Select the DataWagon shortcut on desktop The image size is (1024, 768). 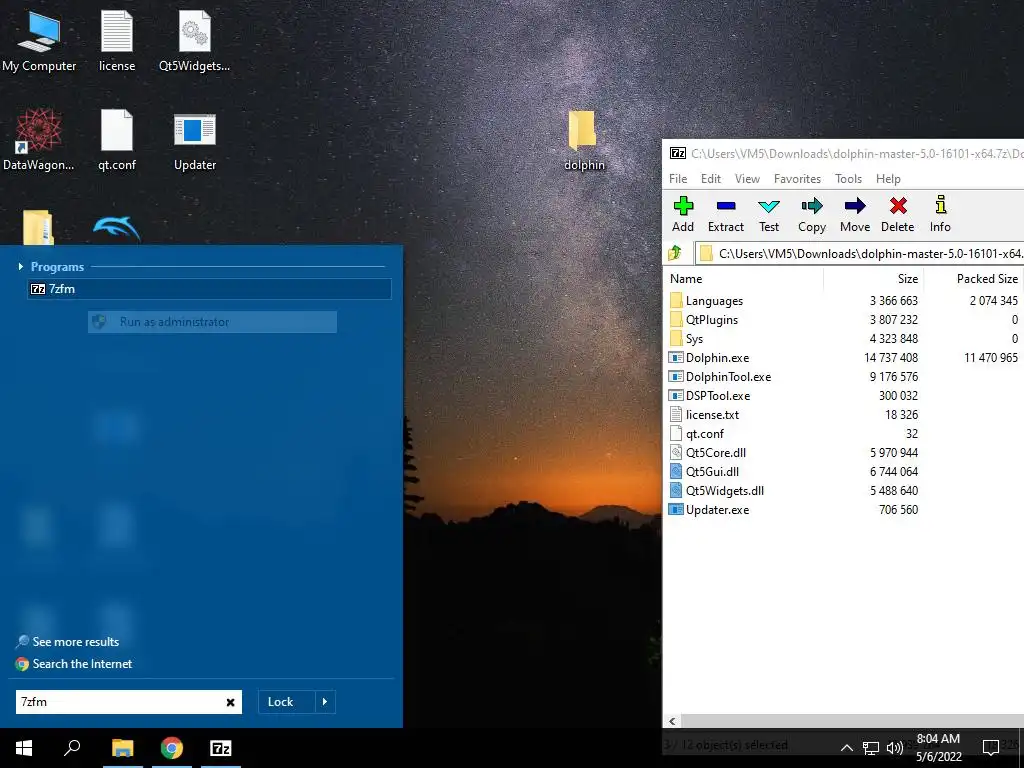(39, 140)
